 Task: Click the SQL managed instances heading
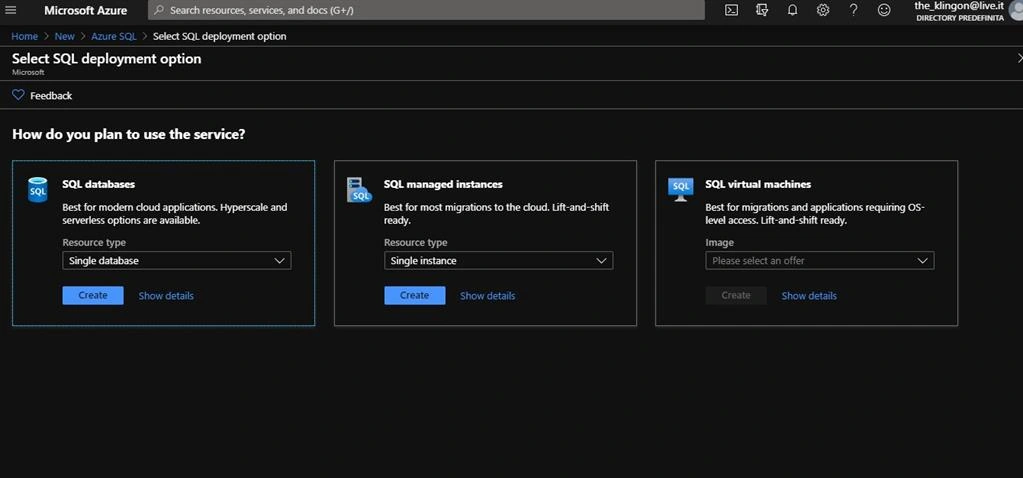tap(443, 185)
